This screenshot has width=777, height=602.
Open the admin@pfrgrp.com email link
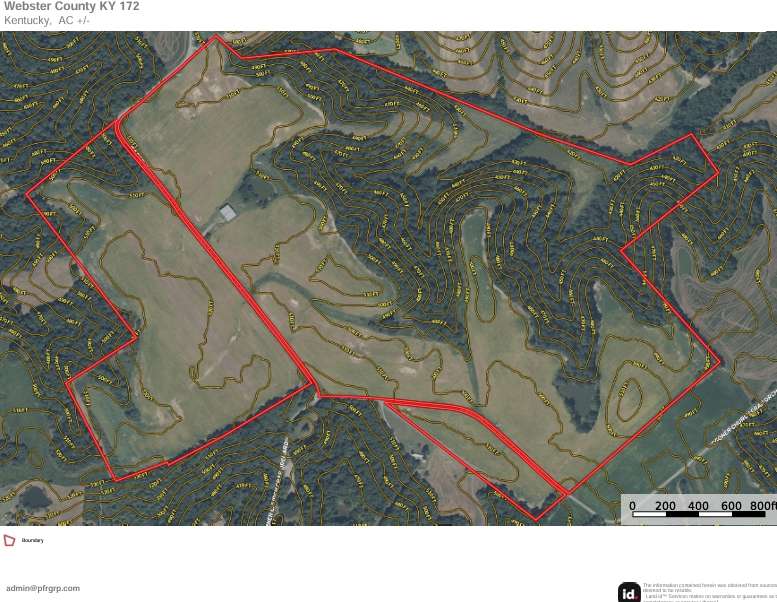point(43,588)
